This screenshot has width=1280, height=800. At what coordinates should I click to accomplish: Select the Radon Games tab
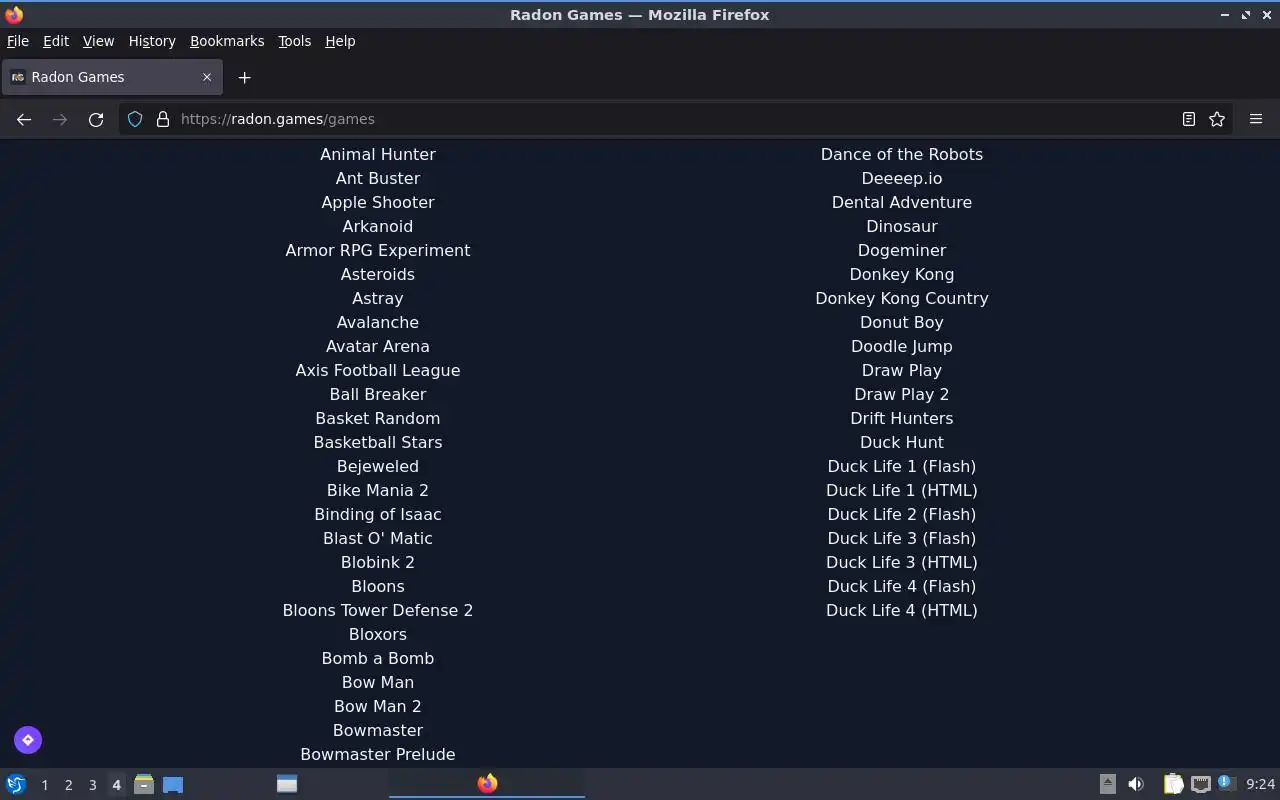112,77
